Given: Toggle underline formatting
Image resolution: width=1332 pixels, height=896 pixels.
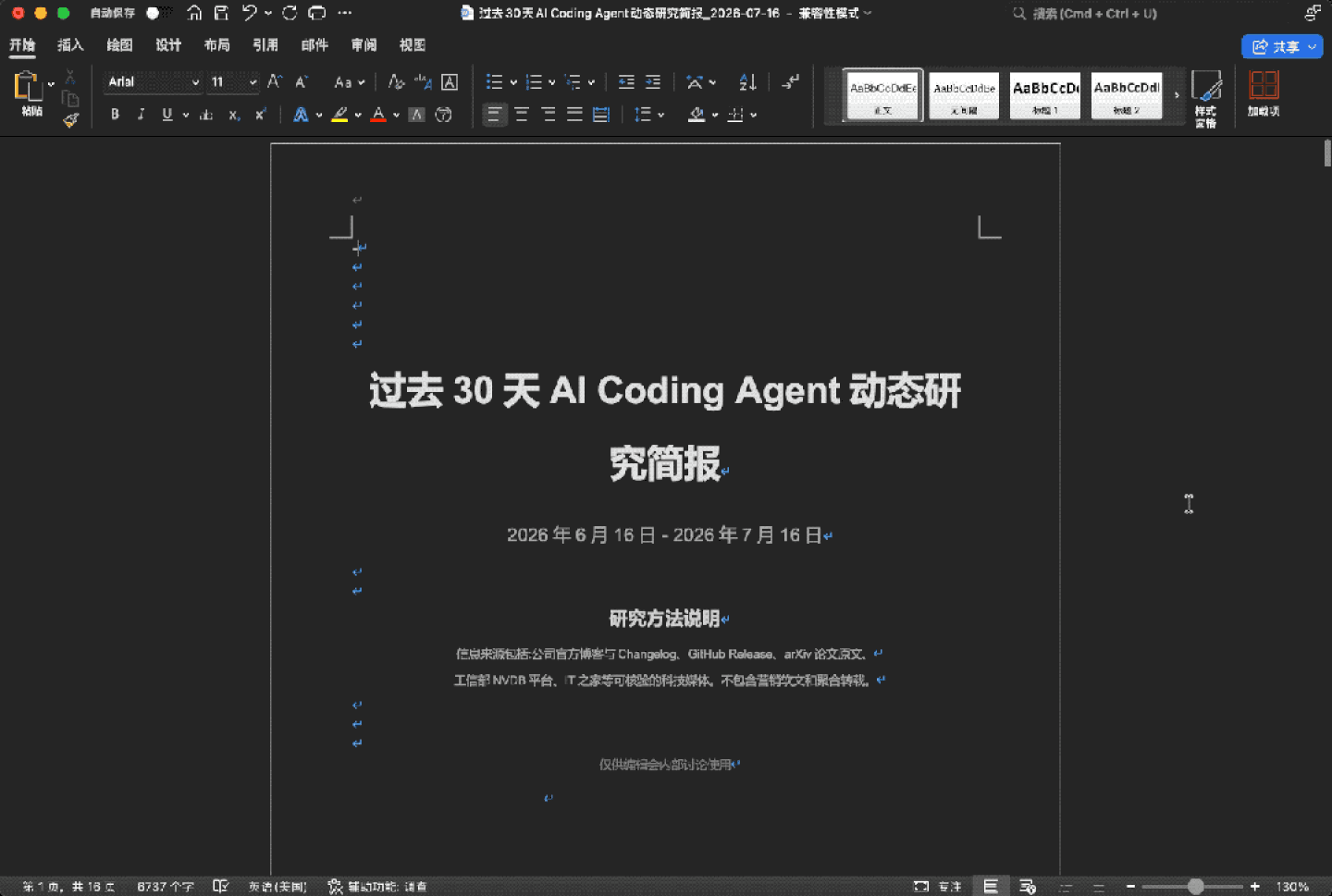Looking at the screenshot, I should click(167, 115).
